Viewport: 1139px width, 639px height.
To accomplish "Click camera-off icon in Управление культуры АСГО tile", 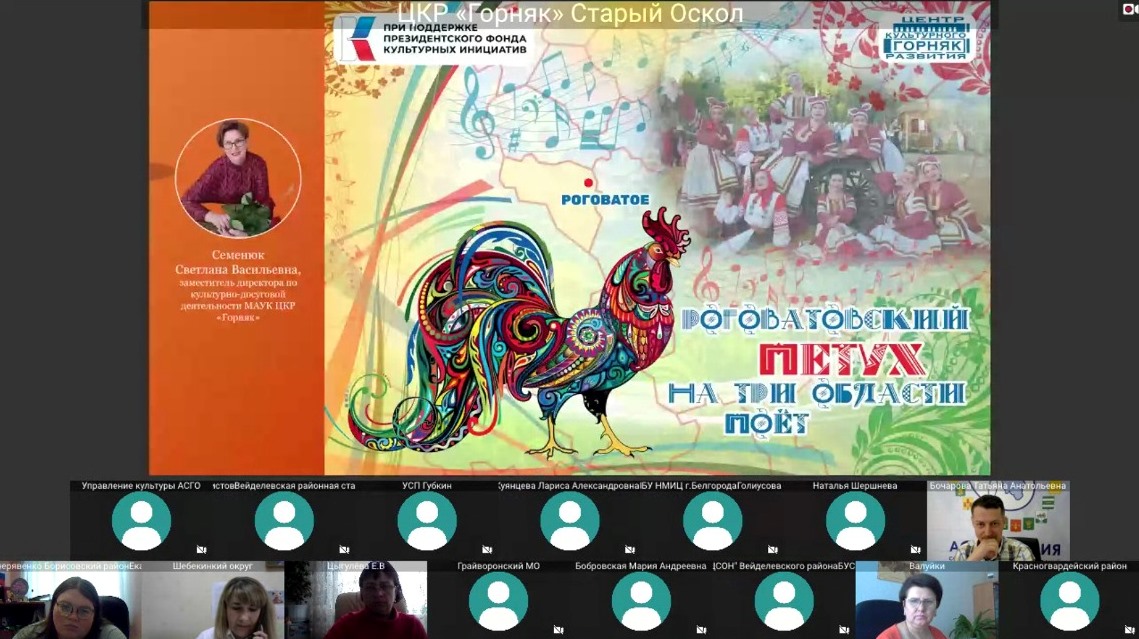I will tap(201, 550).
